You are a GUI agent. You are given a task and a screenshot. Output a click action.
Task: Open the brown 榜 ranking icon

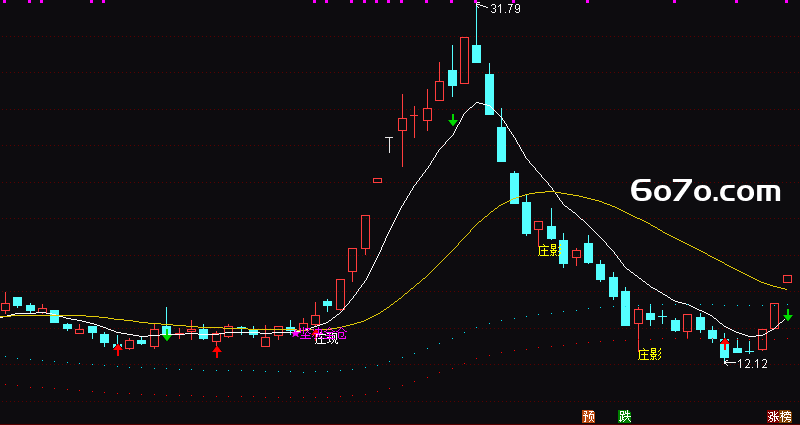(786, 416)
